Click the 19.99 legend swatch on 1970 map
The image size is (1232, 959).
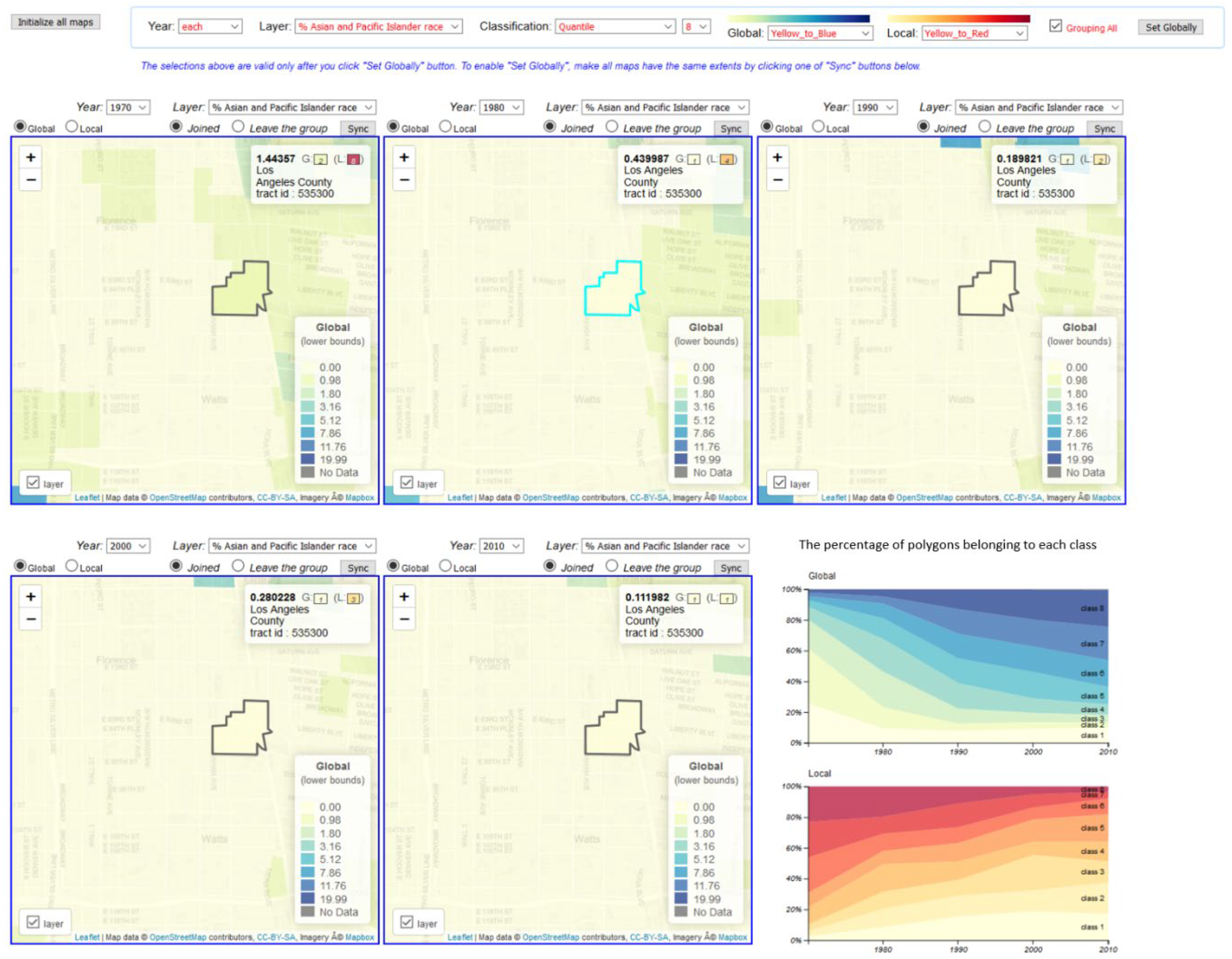tap(308, 459)
